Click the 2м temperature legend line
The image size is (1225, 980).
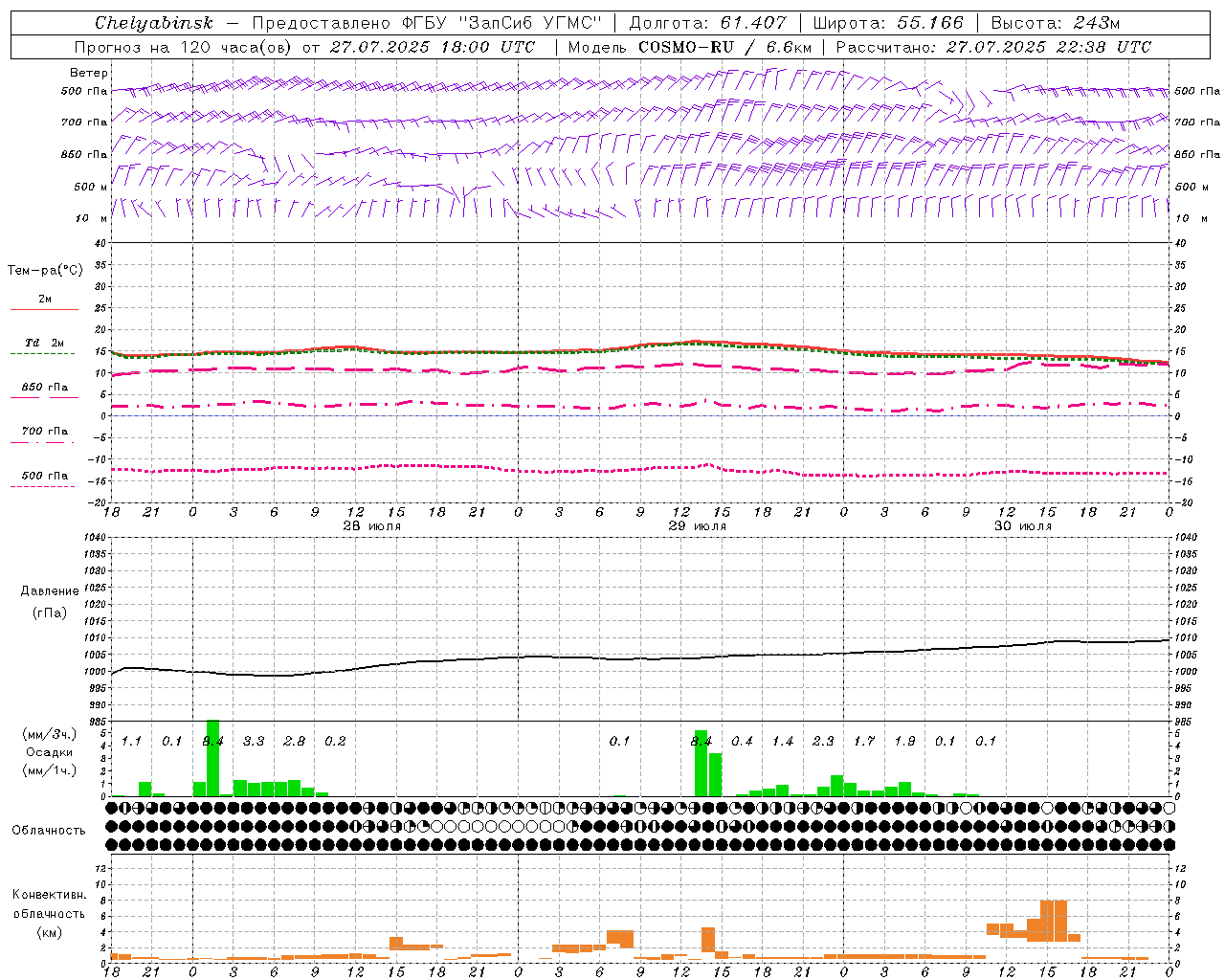pyautogui.click(x=44, y=309)
